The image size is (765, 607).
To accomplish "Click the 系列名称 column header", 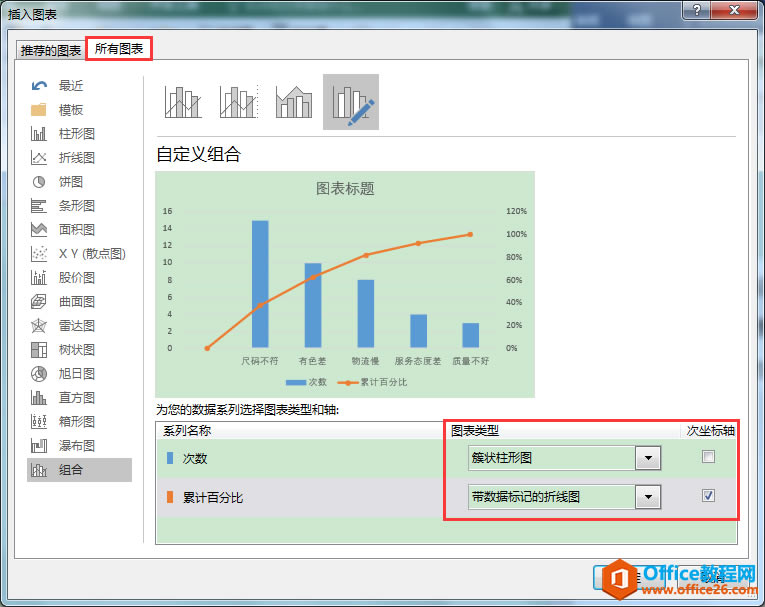I will coord(187,430).
